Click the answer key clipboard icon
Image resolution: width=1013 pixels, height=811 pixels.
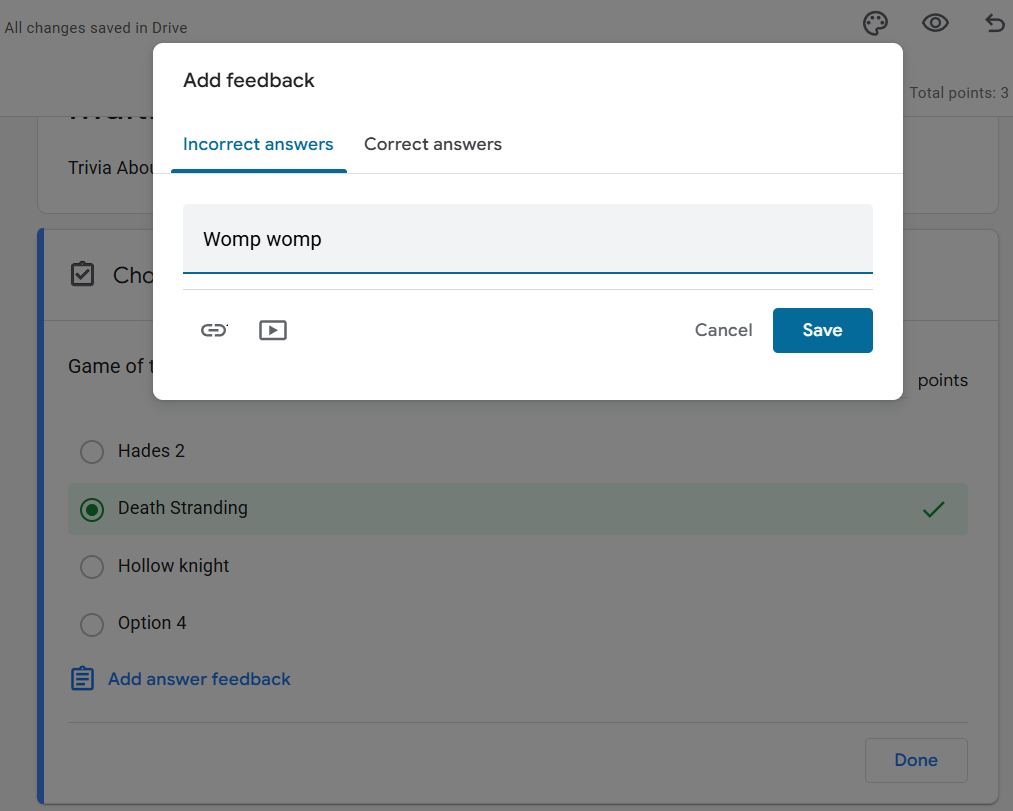(82, 274)
